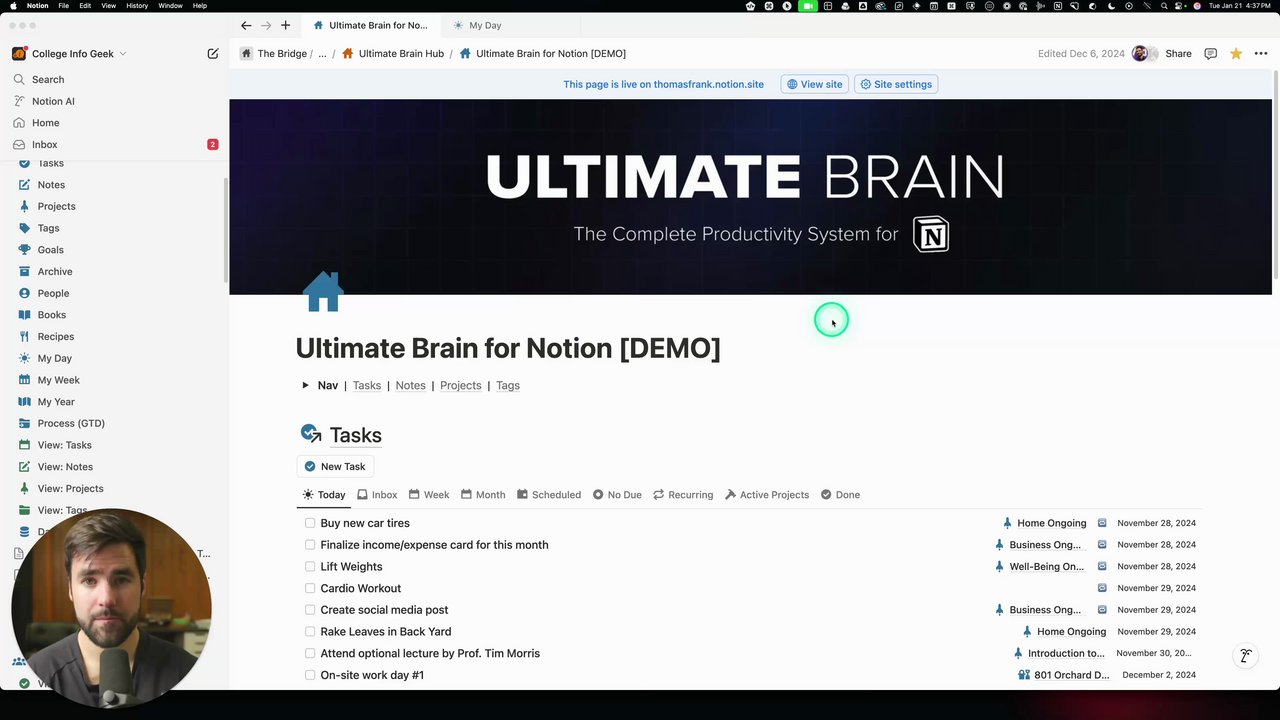The height and width of the screenshot is (720, 1280).
Task: Toggle the favorite star for this page
Action: [1236, 54]
